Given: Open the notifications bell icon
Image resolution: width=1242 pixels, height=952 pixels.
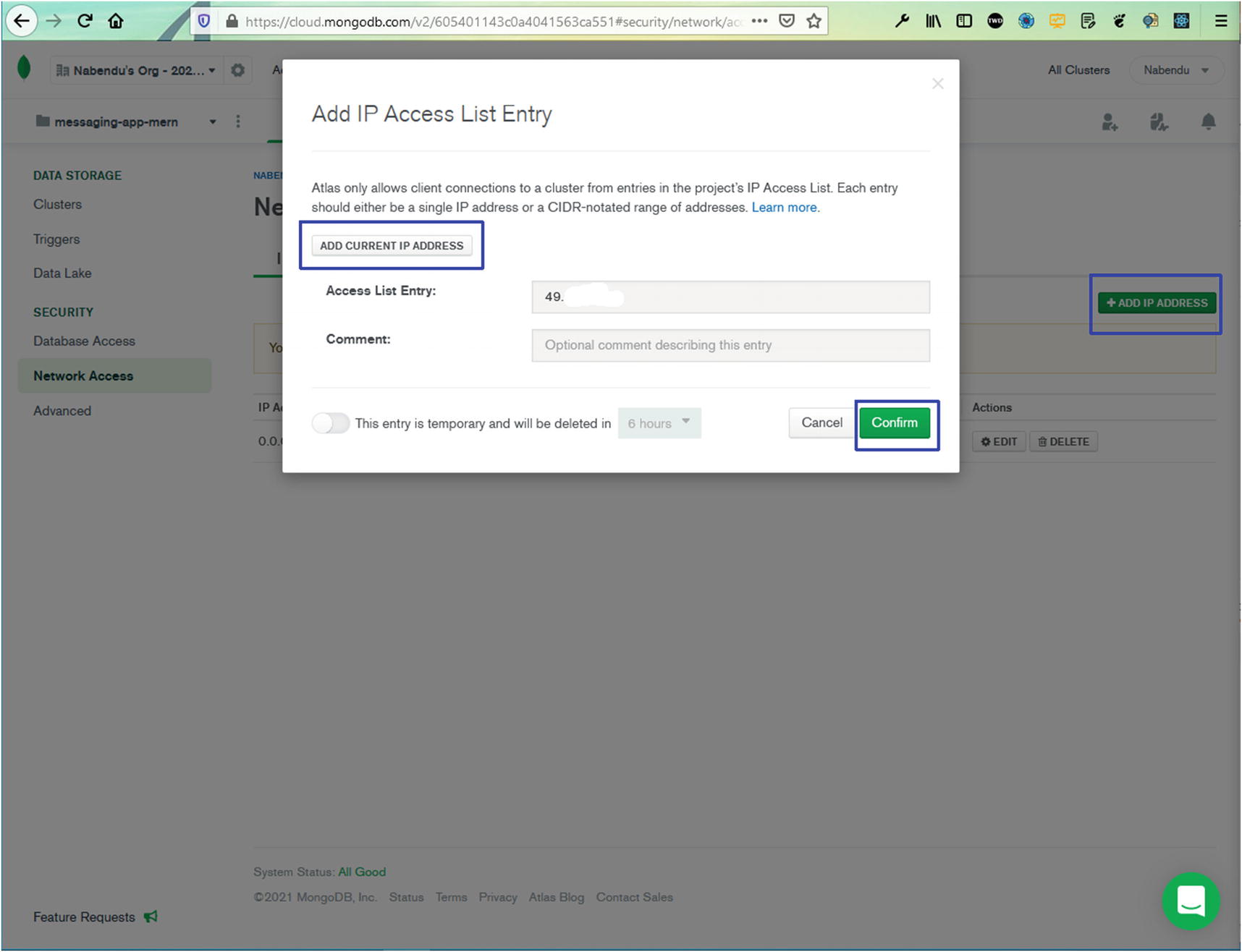Looking at the screenshot, I should point(1208,122).
